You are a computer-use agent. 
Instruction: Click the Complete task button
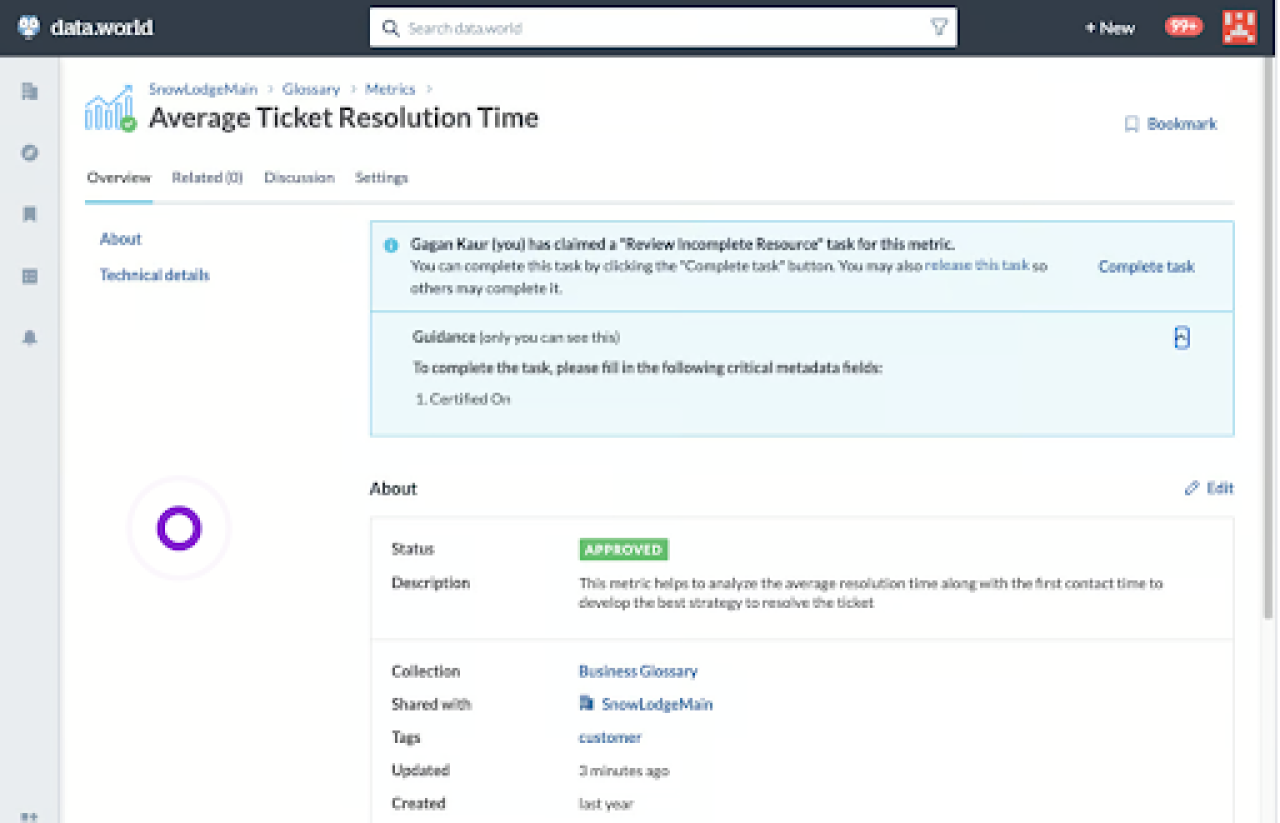[1146, 266]
